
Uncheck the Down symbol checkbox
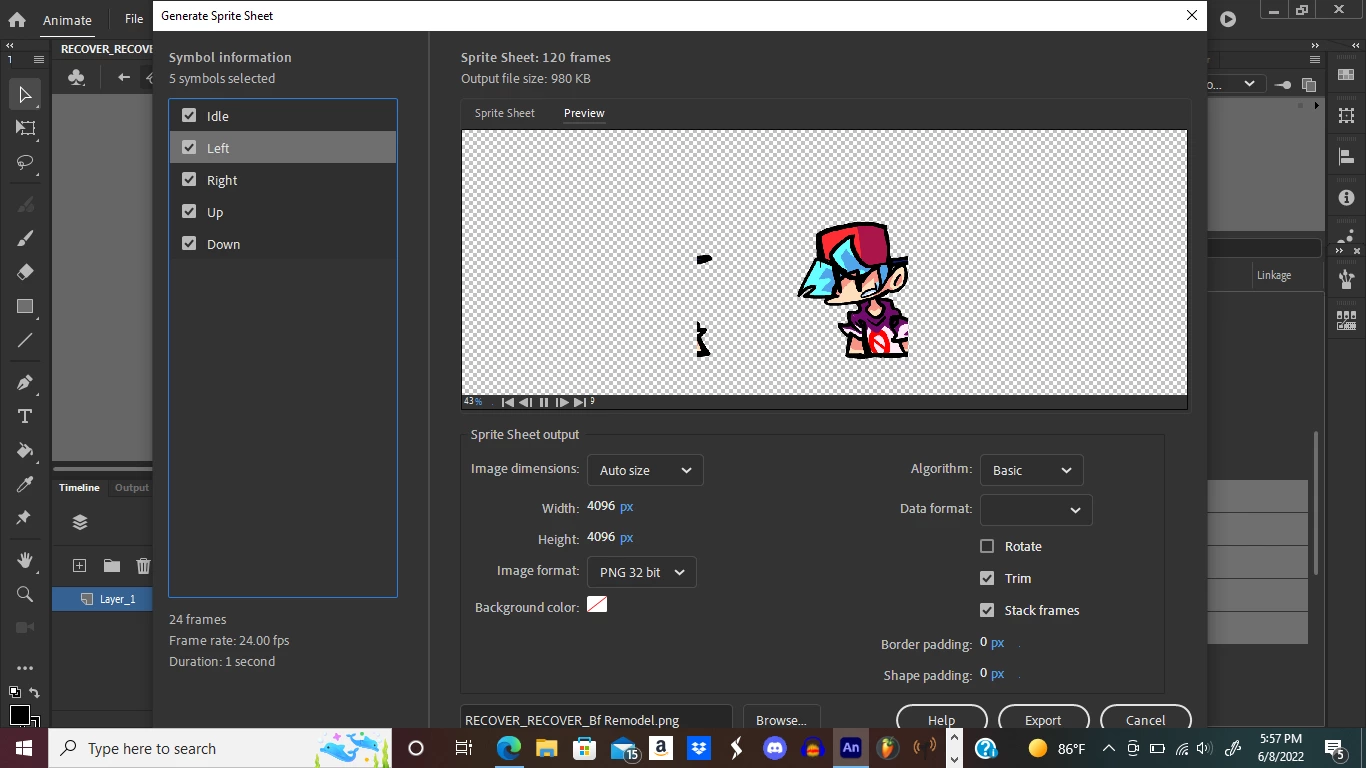tap(189, 244)
